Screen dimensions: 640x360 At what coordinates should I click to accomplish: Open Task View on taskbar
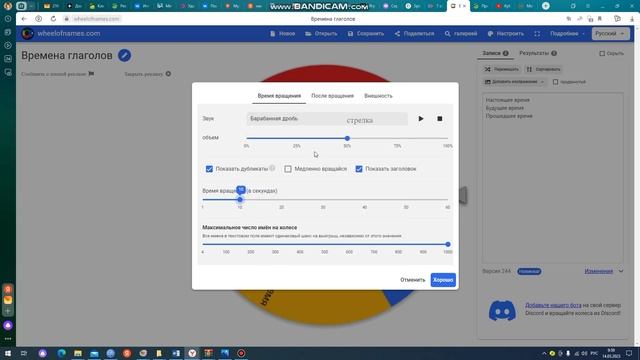pyautogui.click(x=24, y=353)
